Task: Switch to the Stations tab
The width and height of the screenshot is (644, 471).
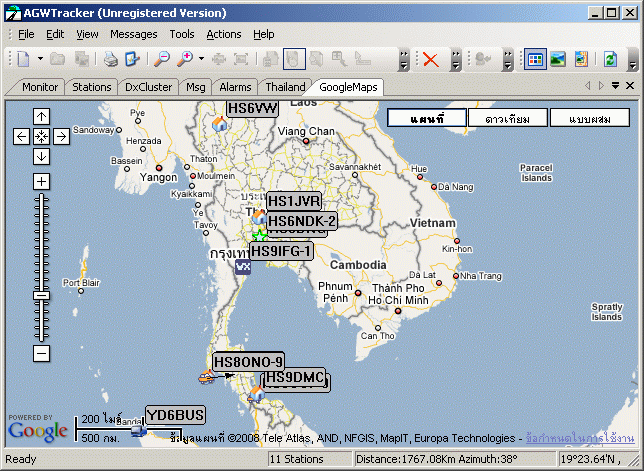Action: point(92,87)
